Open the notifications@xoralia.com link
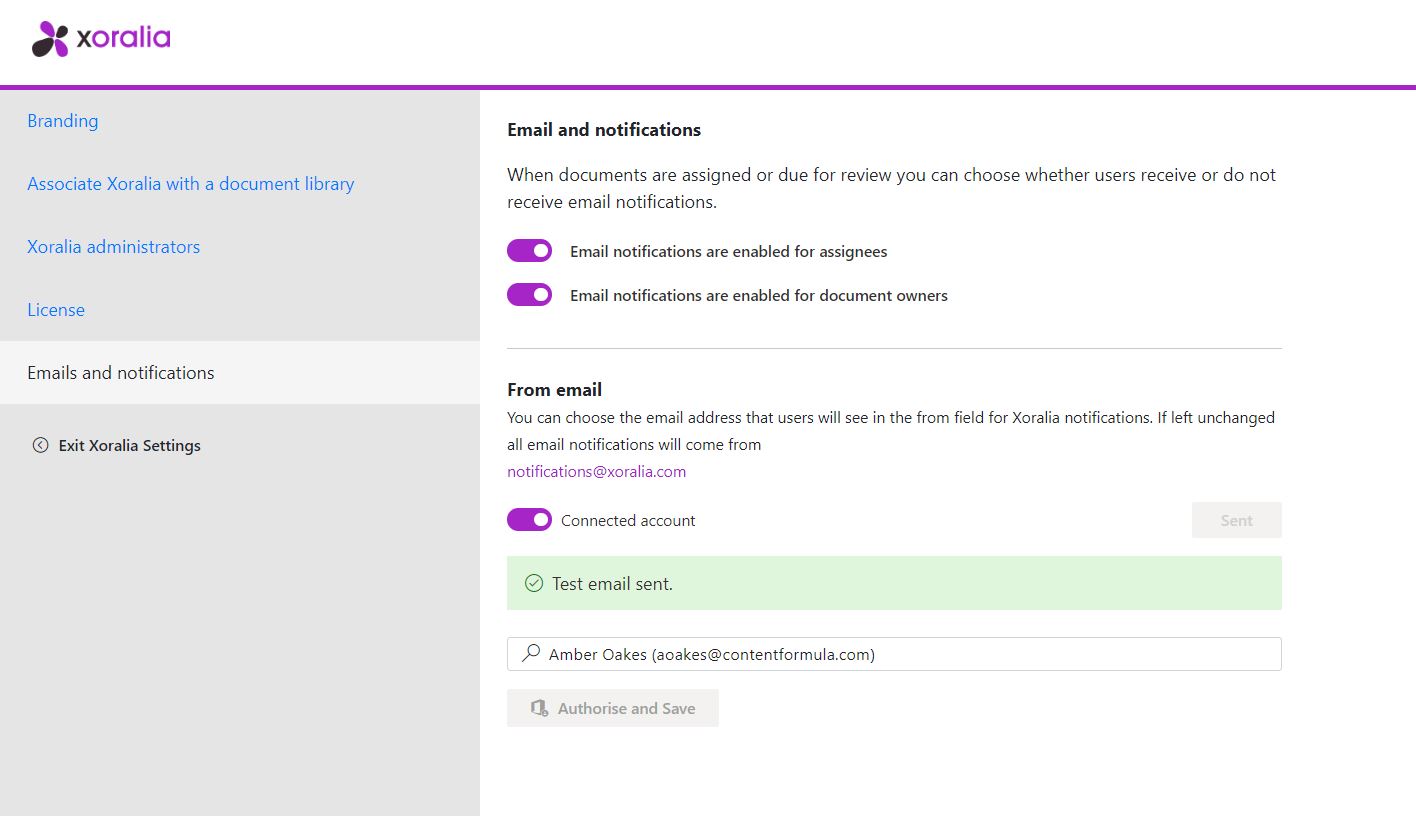 pyautogui.click(x=597, y=472)
